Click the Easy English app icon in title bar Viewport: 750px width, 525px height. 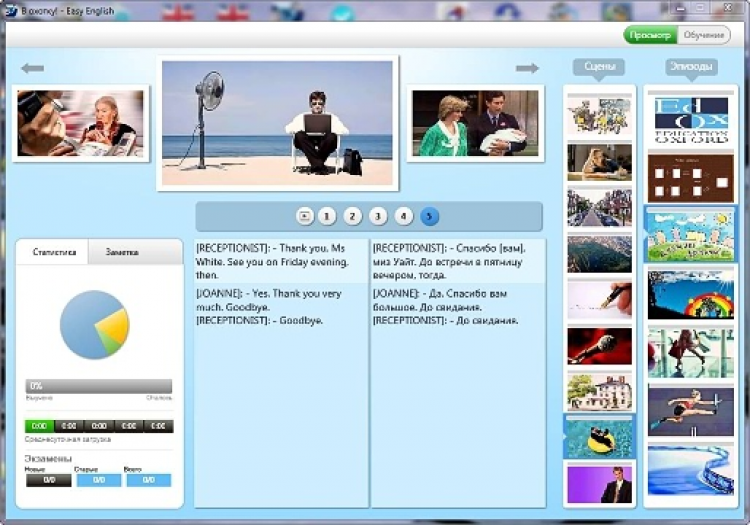pos(11,11)
